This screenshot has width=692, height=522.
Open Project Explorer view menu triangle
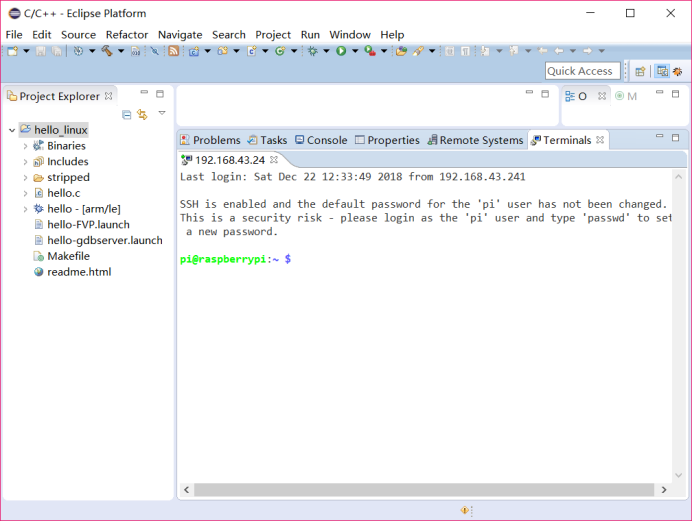coord(162,113)
